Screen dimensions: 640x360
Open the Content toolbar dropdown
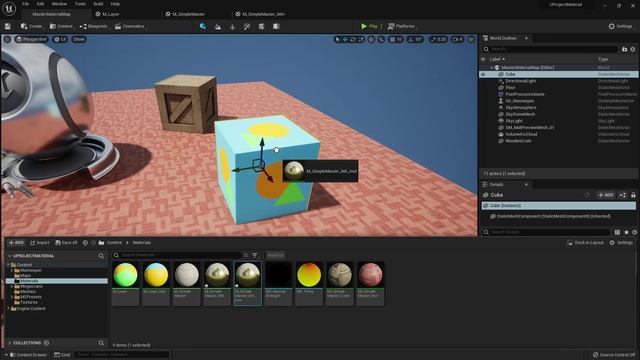61,26
